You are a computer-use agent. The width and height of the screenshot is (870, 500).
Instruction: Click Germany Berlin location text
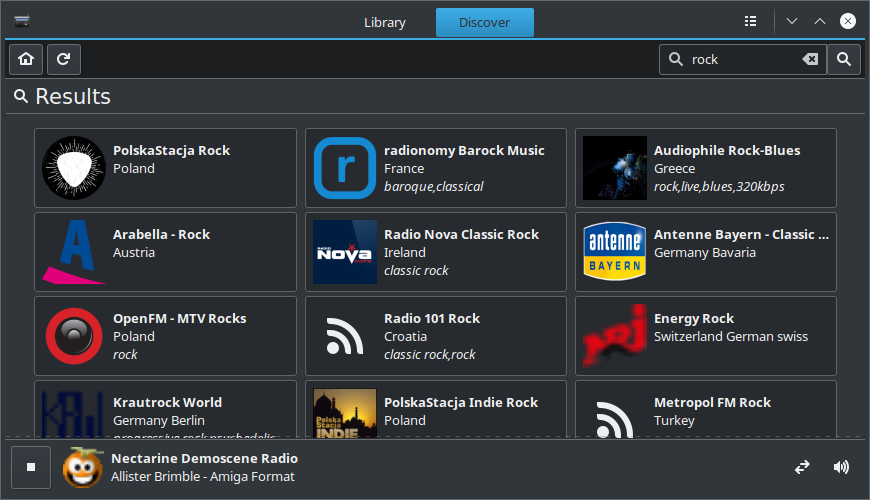[159, 421]
